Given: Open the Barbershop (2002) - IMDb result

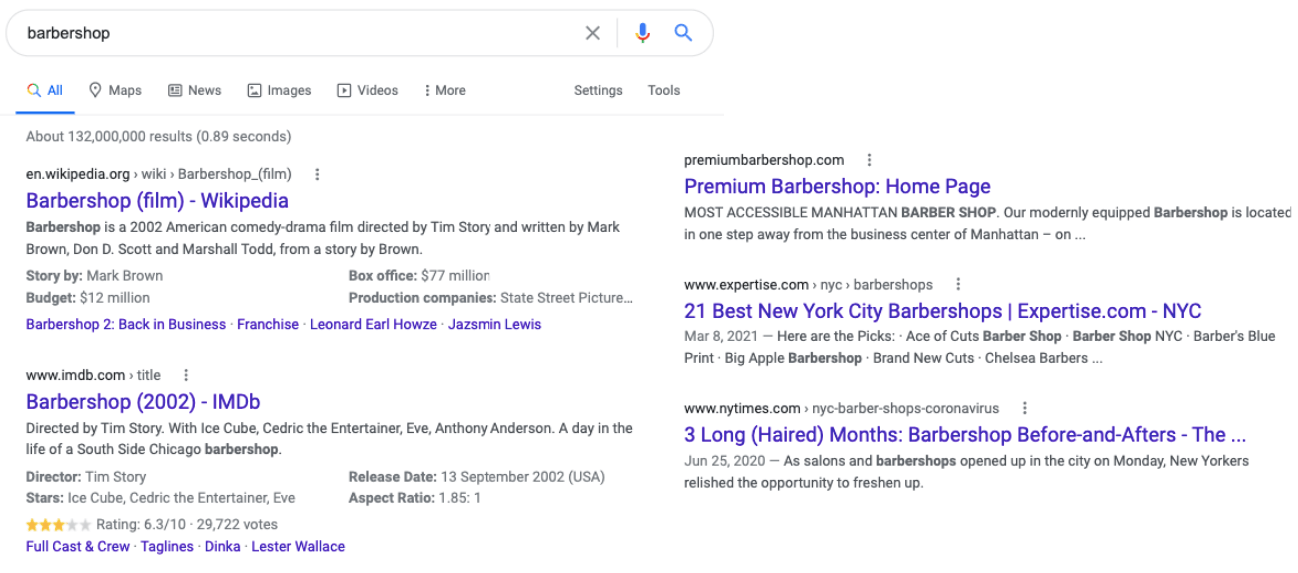Looking at the screenshot, I should pos(143,402).
